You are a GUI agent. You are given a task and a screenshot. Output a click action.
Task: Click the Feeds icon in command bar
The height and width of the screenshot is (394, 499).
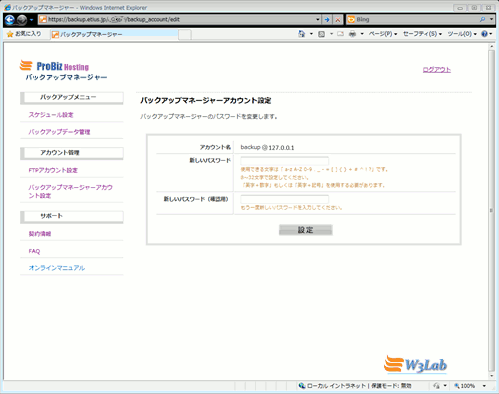coord(321,34)
